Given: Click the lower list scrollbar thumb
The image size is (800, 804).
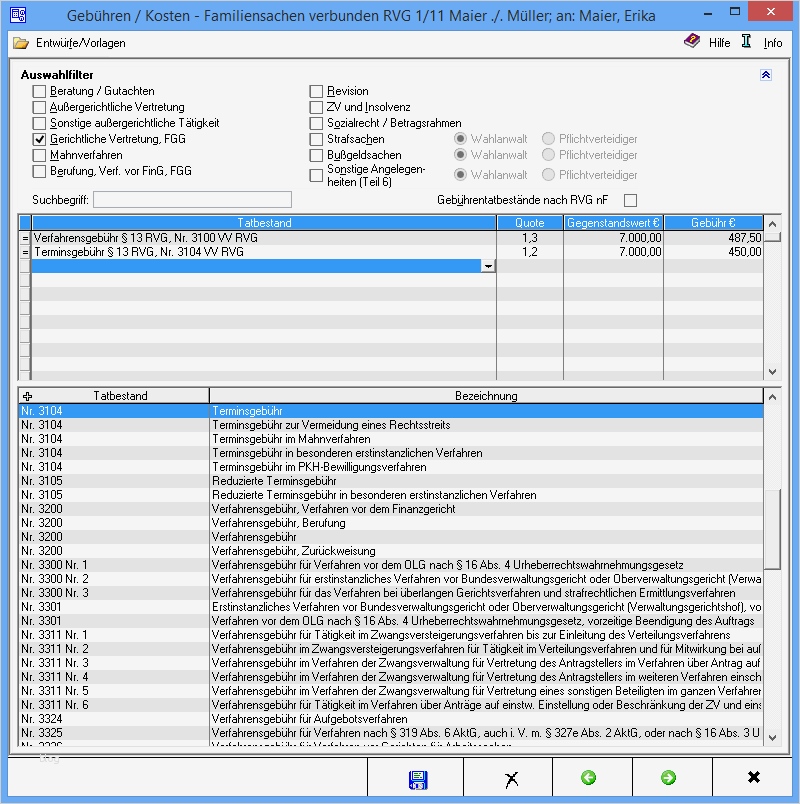Looking at the screenshot, I should [772, 529].
